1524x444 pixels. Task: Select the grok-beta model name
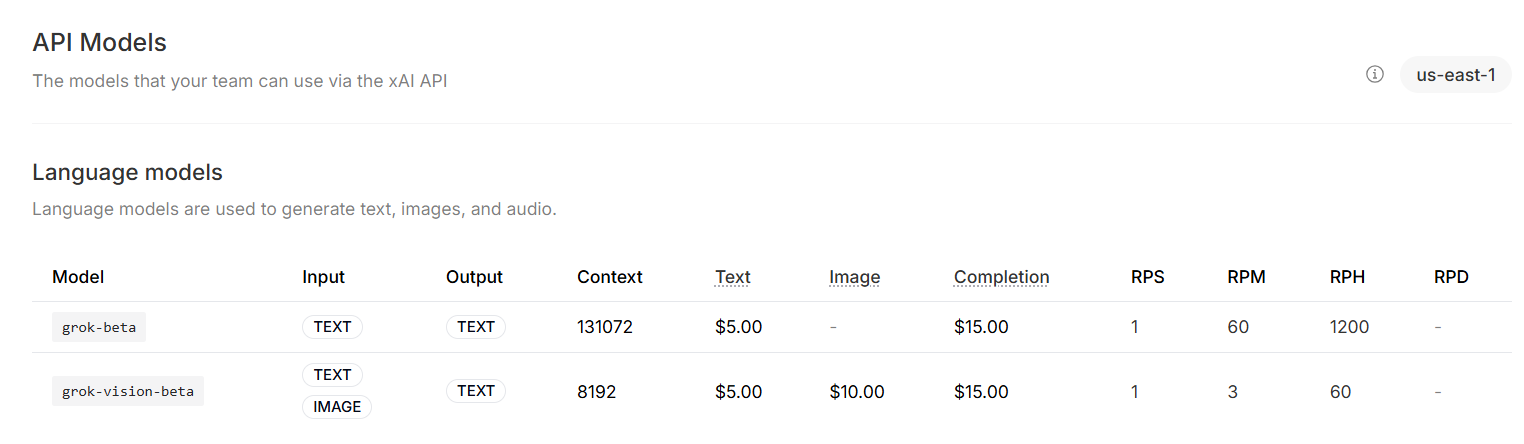[x=99, y=327]
